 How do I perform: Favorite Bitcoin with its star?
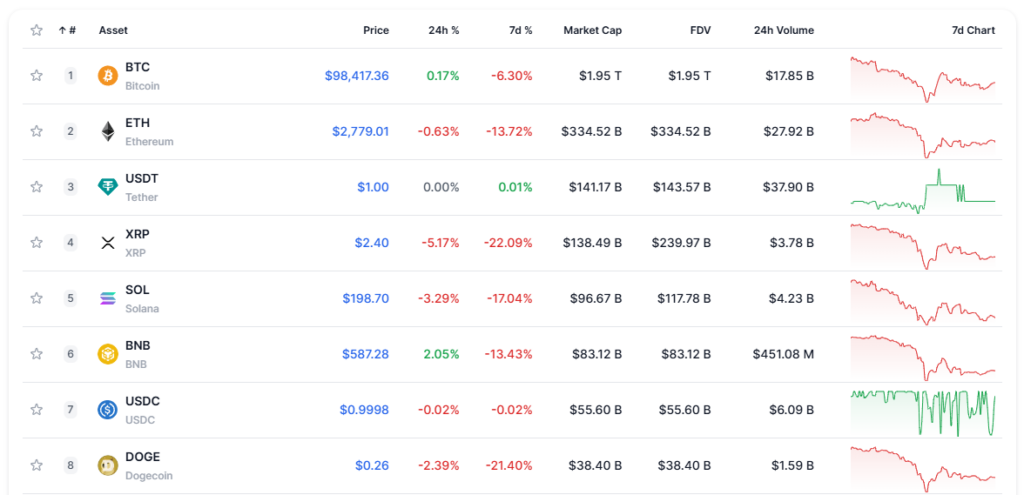(x=37, y=76)
